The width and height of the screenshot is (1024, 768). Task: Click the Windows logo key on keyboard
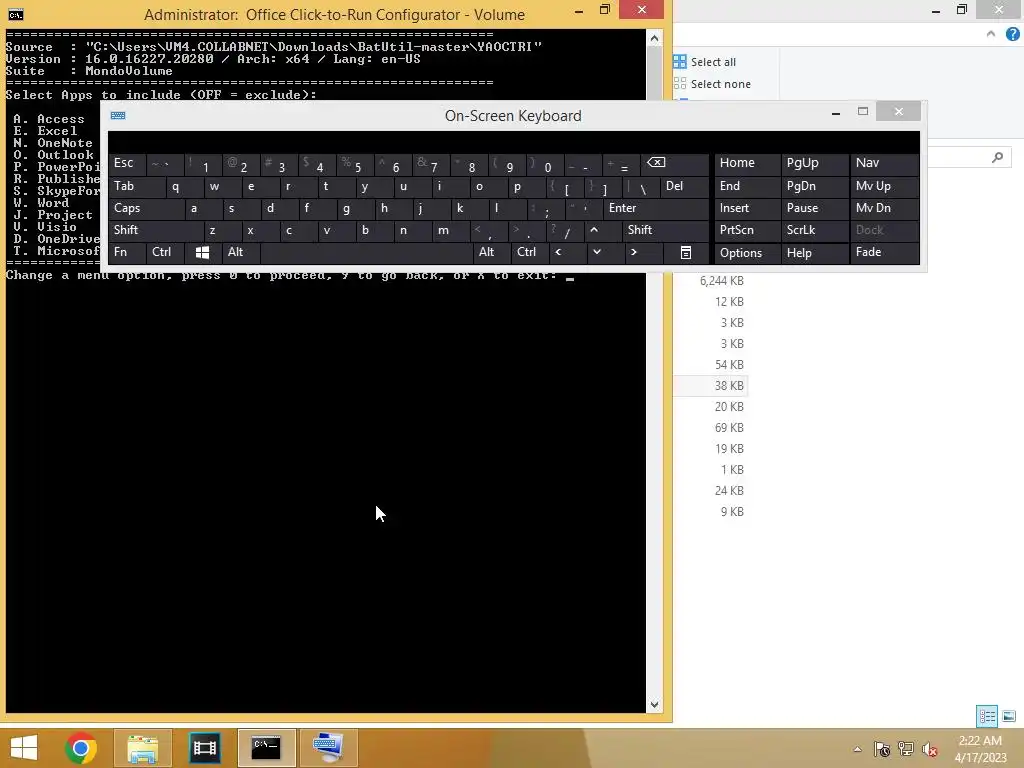pos(202,252)
